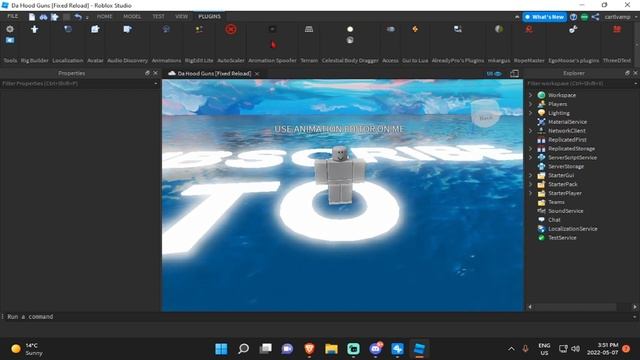Viewport: 640px width, 360px height.
Task: Click the mkargus plugin icon
Action: click(x=499, y=29)
